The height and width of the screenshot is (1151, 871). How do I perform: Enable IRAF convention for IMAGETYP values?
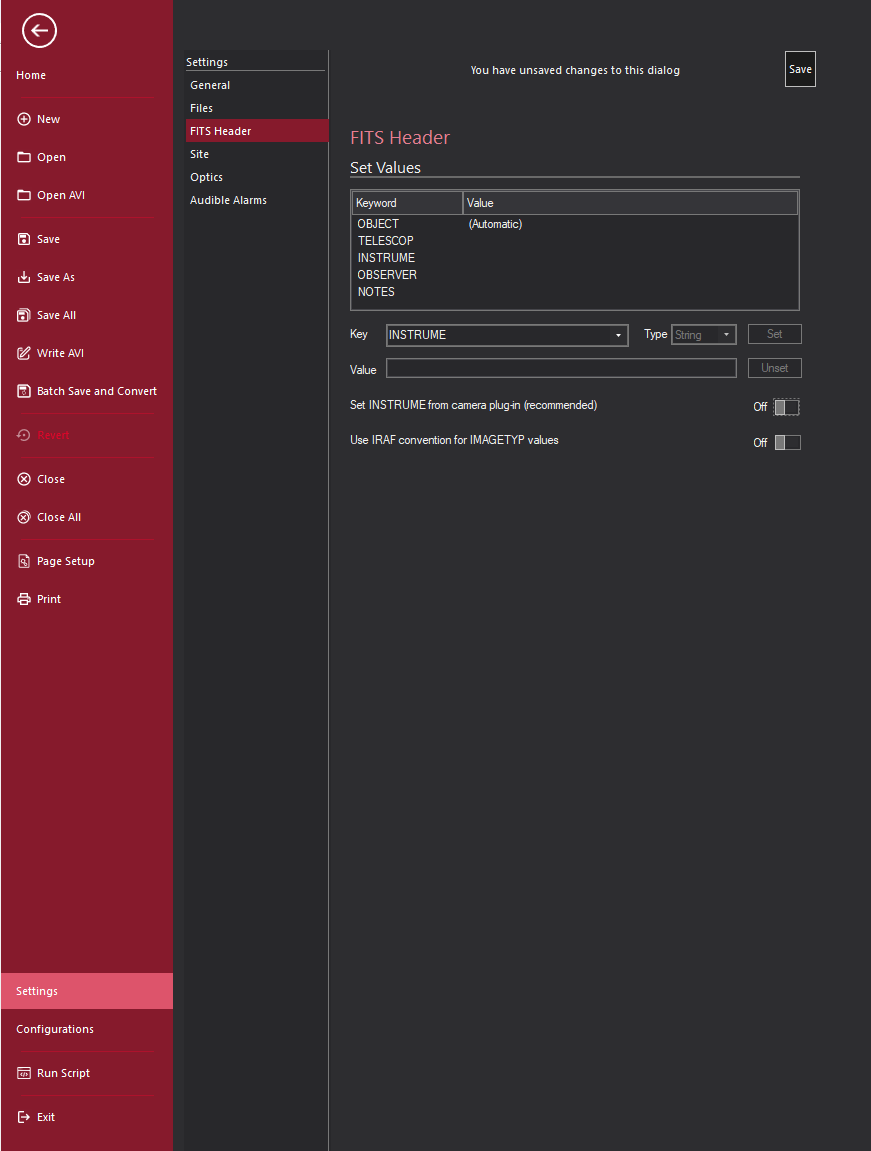pyautogui.click(x=787, y=442)
